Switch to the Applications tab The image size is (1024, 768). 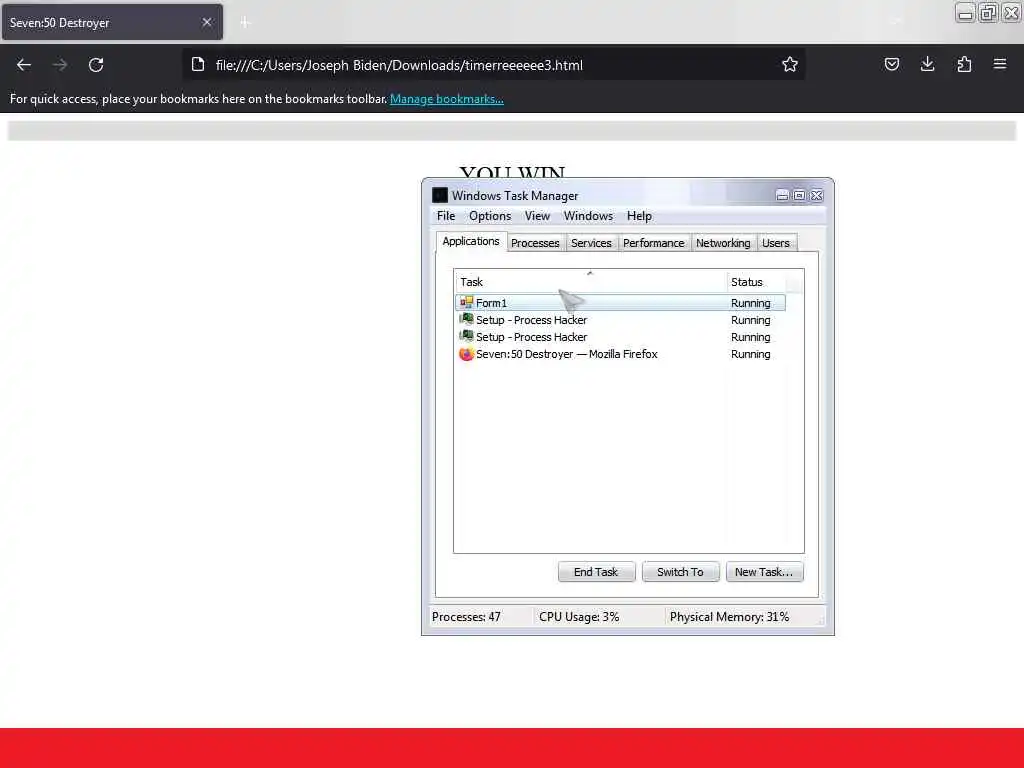pos(471,242)
